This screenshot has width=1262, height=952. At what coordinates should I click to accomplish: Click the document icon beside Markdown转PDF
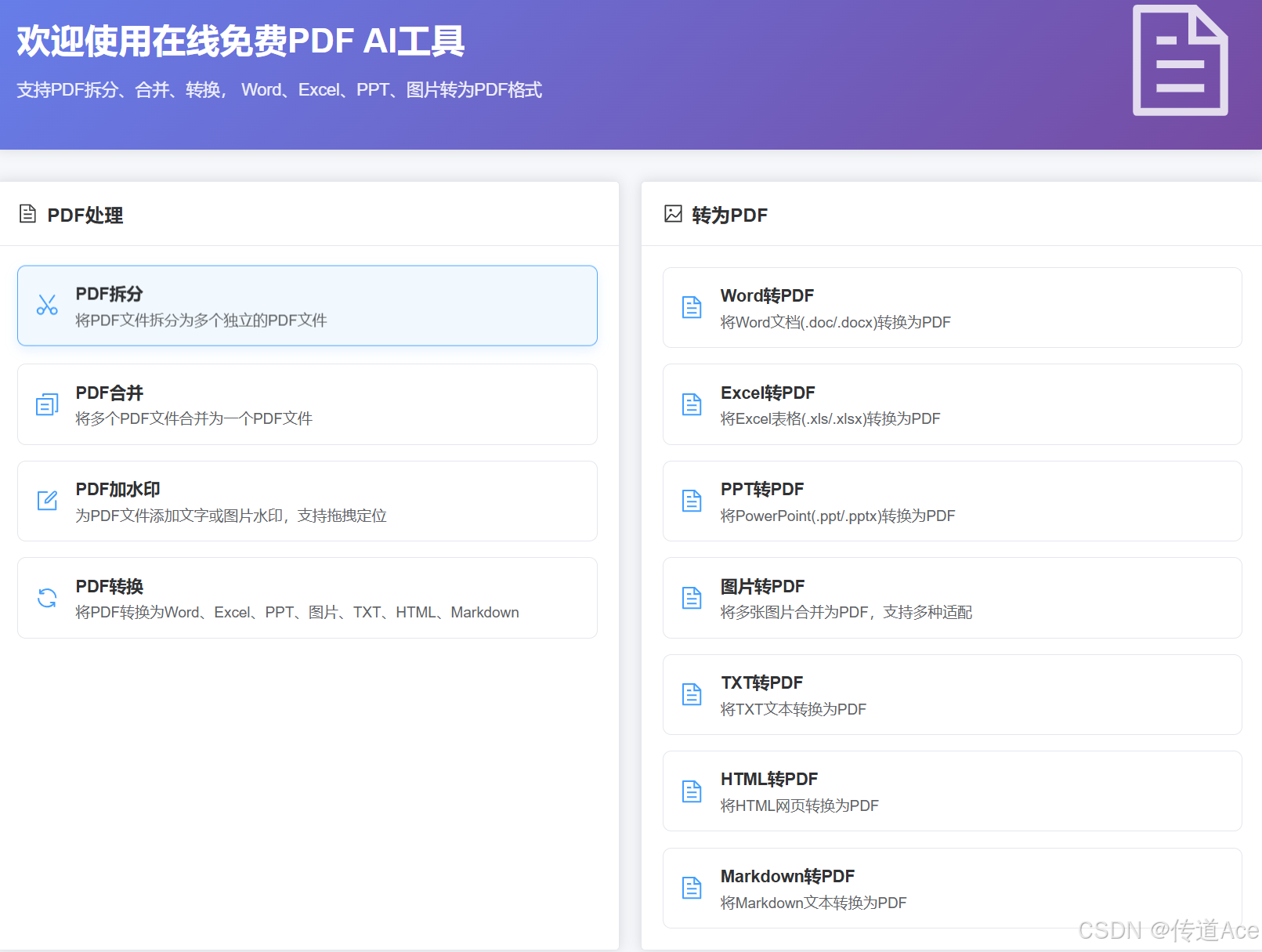pos(692,888)
